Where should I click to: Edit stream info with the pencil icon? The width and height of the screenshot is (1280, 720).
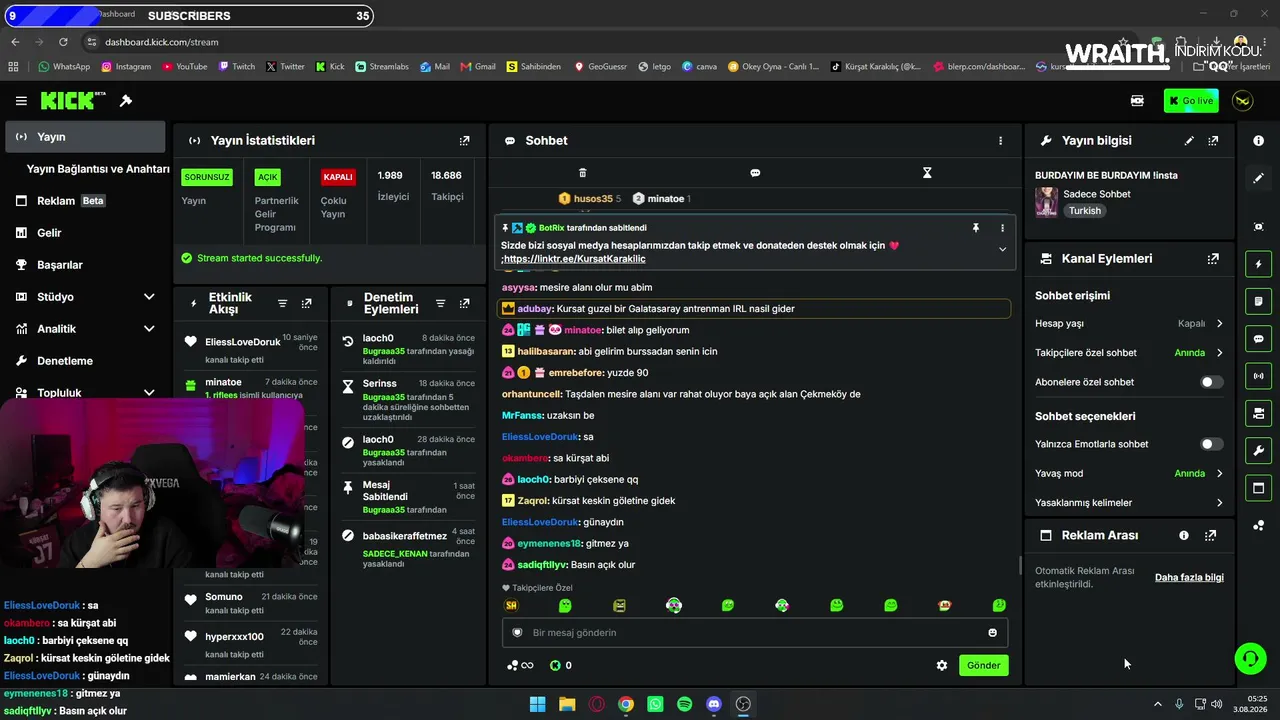[1189, 141]
